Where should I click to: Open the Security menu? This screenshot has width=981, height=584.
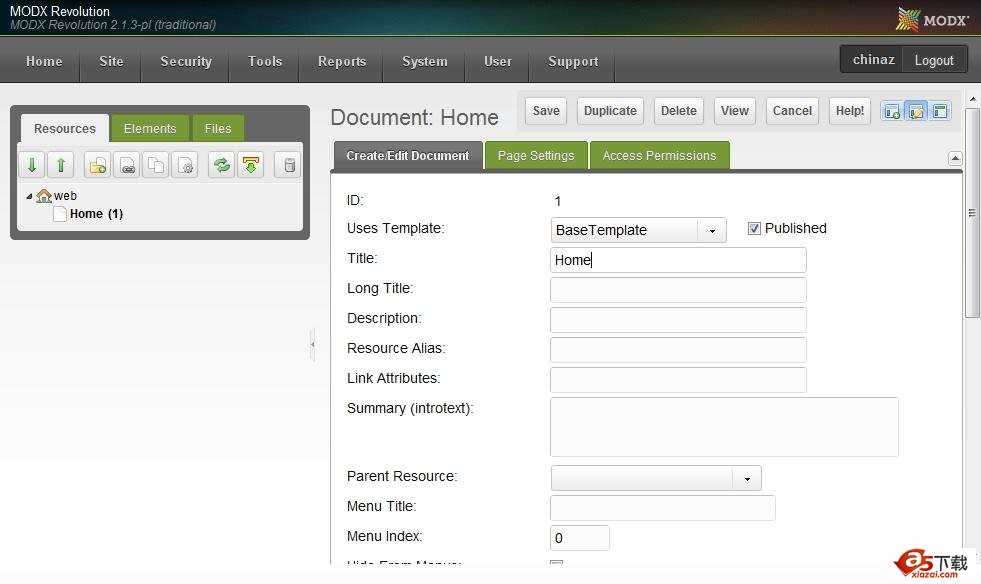tap(186, 61)
